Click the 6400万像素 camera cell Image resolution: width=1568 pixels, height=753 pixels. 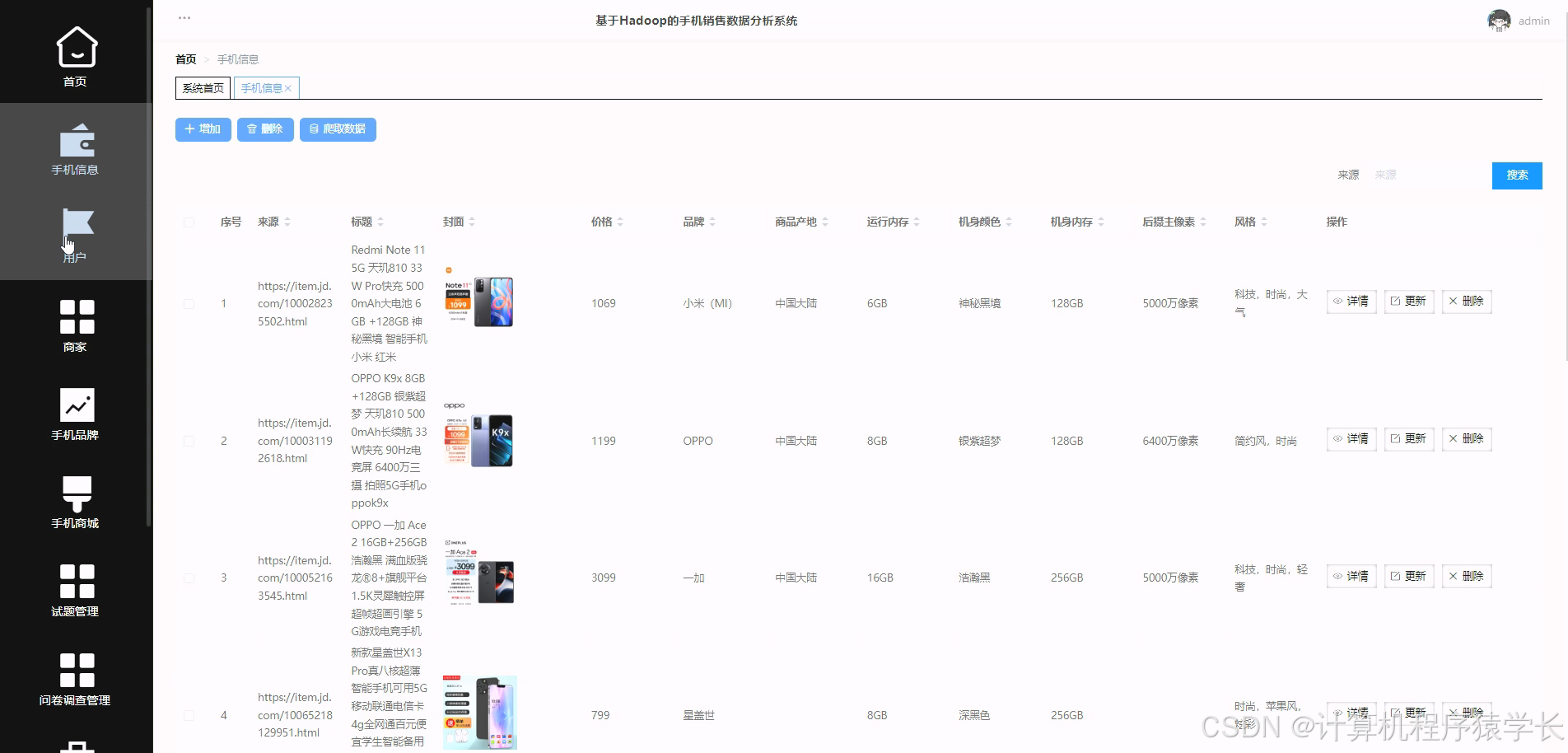[x=1170, y=442]
